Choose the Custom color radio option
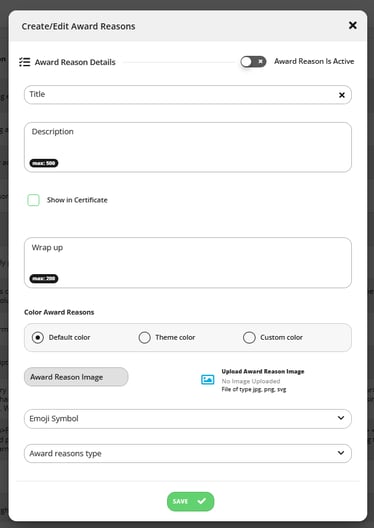Screen dimensions: 374x528 coord(249,337)
